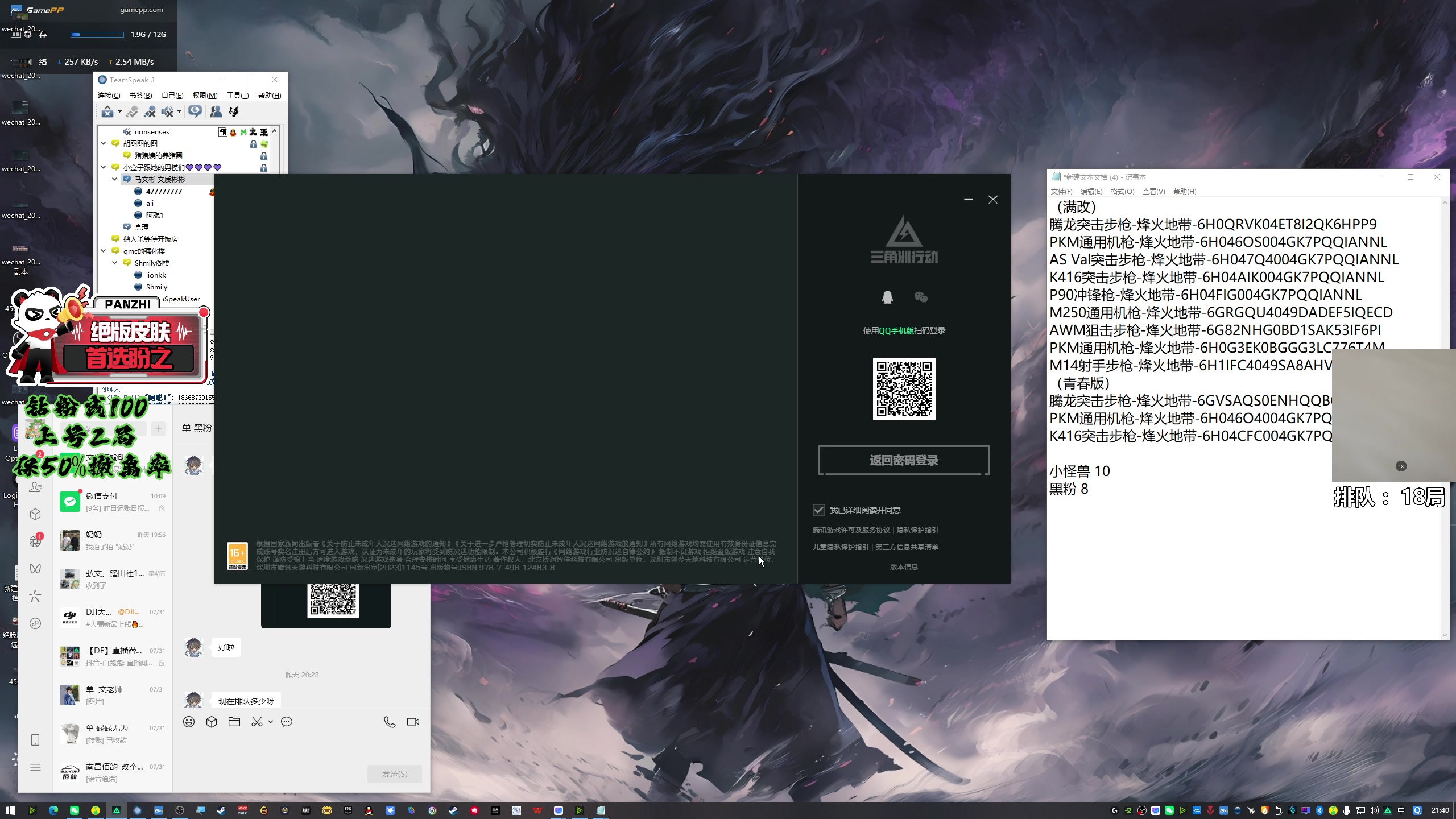The image size is (1456, 819).
Task: Collapse 小盒子跟她的男模们 channel
Action: pyautogui.click(x=104, y=167)
